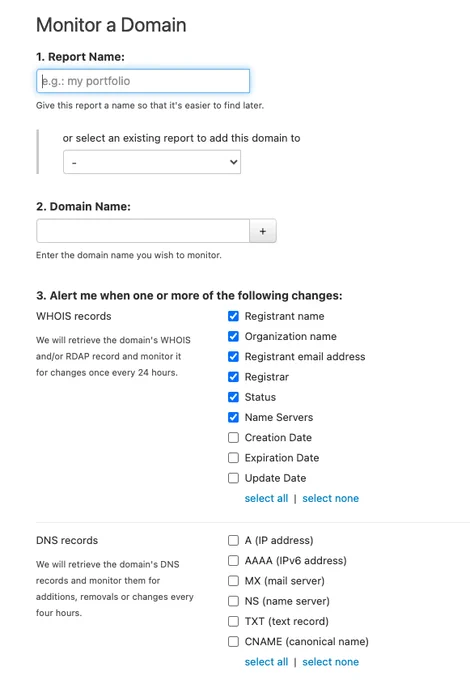This screenshot has width=470, height=680.
Task: Enable the Update Date checkbox
Action: pyautogui.click(x=233, y=478)
